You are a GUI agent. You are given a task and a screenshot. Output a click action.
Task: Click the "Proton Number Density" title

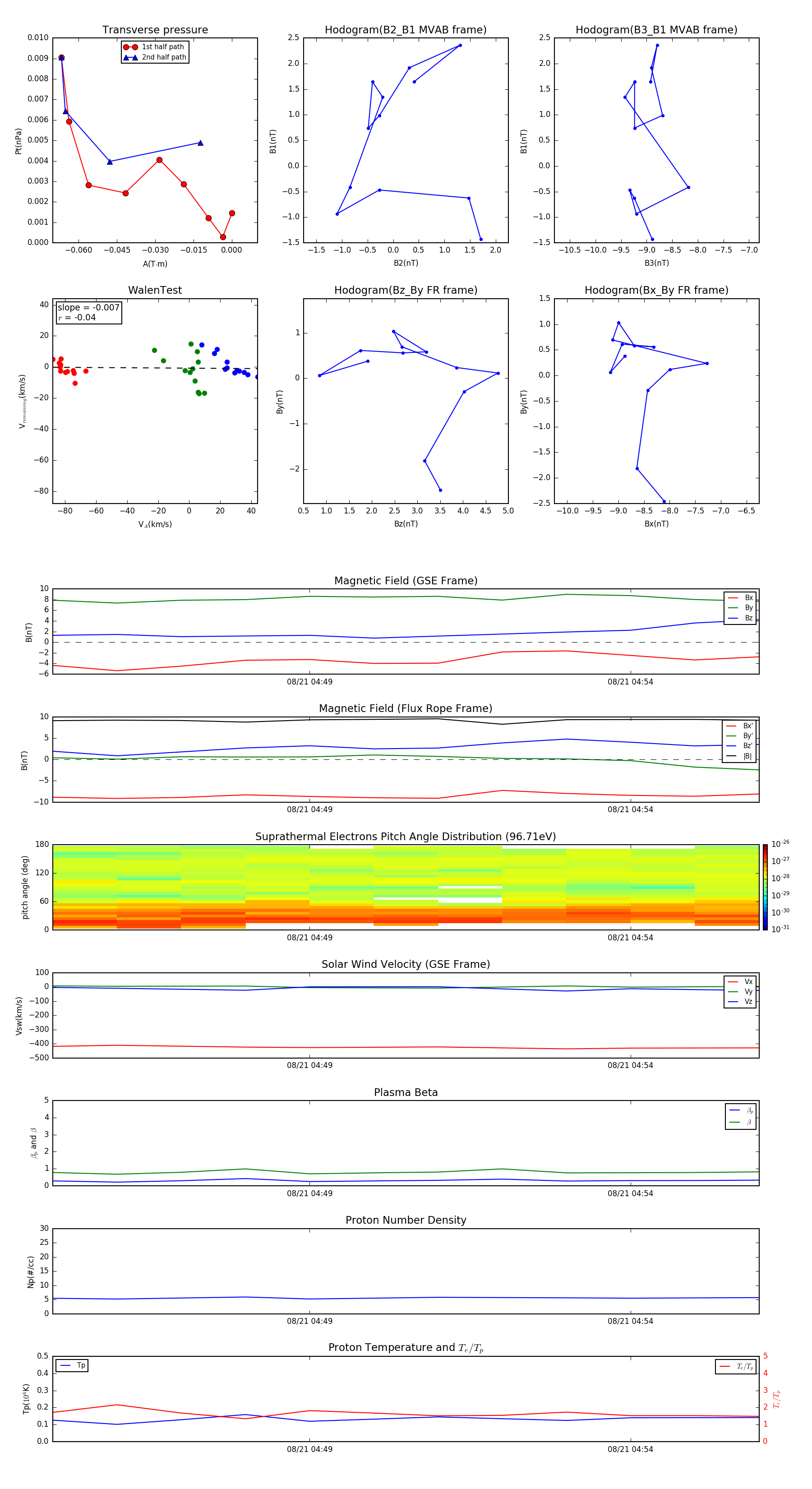point(406,1220)
